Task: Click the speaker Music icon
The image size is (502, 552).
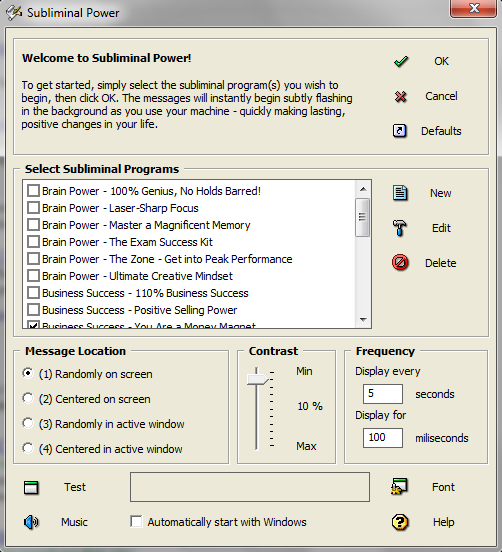Action: click(31, 522)
